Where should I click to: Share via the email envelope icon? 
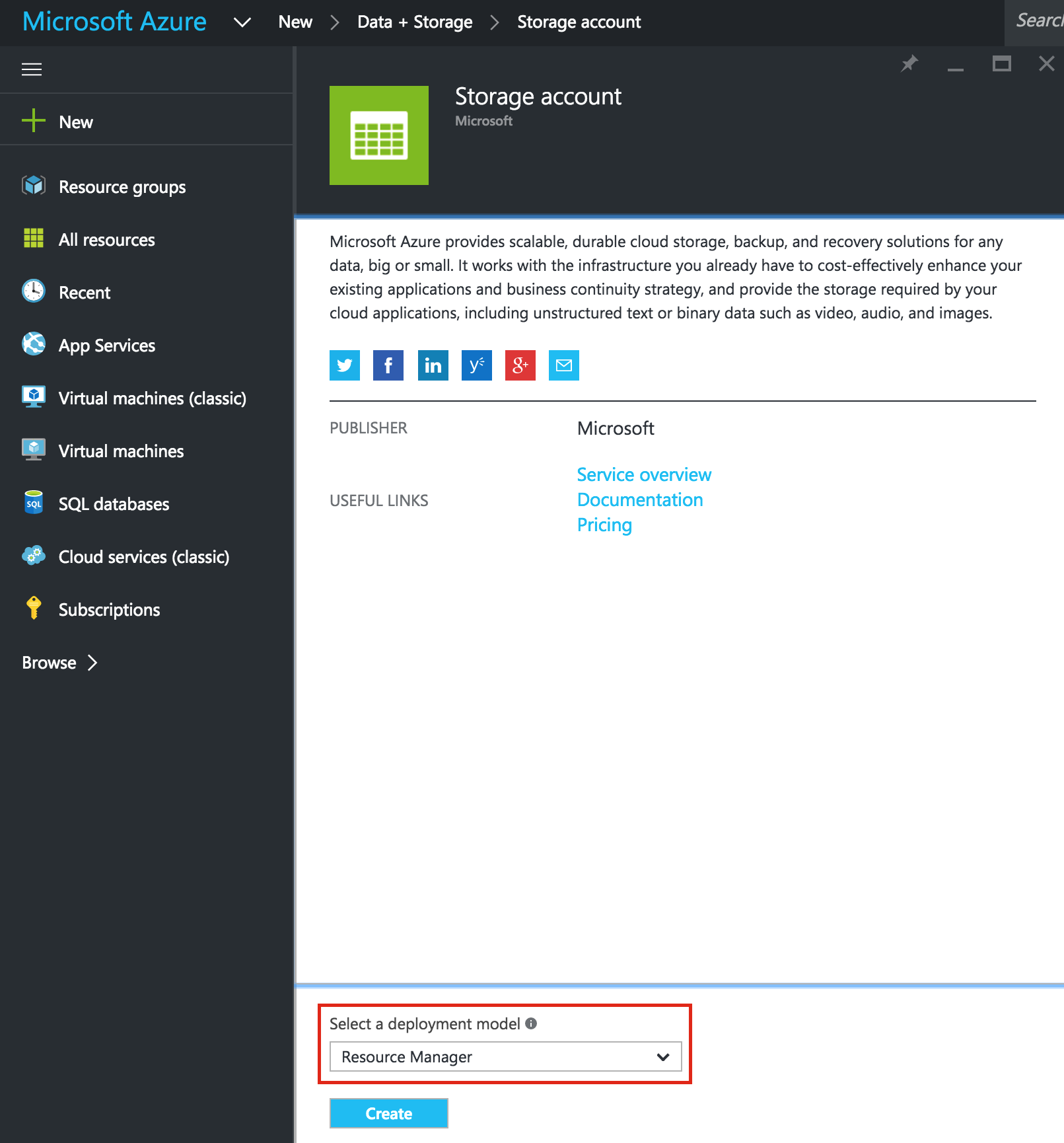pyautogui.click(x=564, y=365)
